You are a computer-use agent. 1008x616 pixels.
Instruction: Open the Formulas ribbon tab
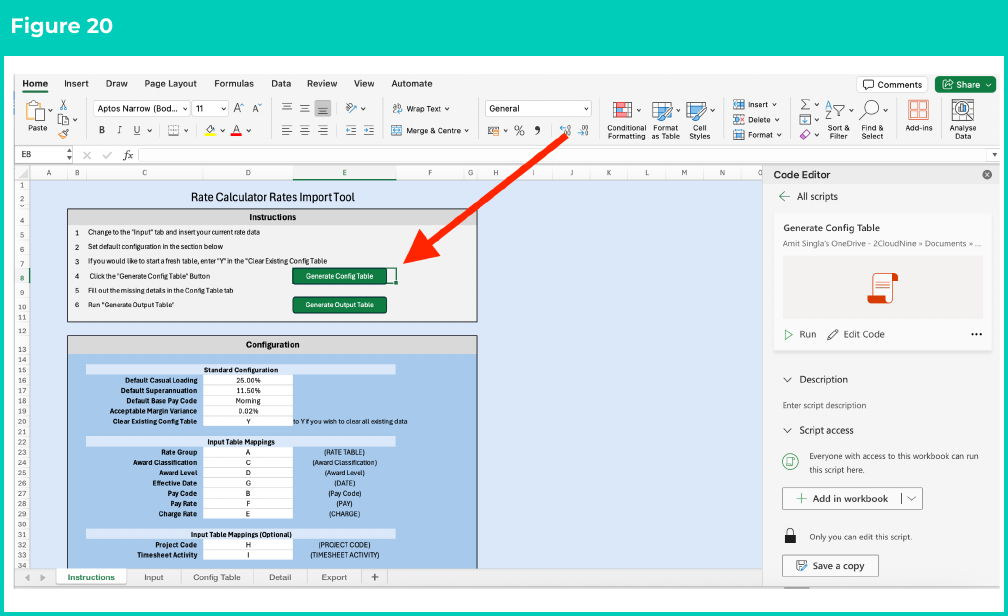coord(234,84)
